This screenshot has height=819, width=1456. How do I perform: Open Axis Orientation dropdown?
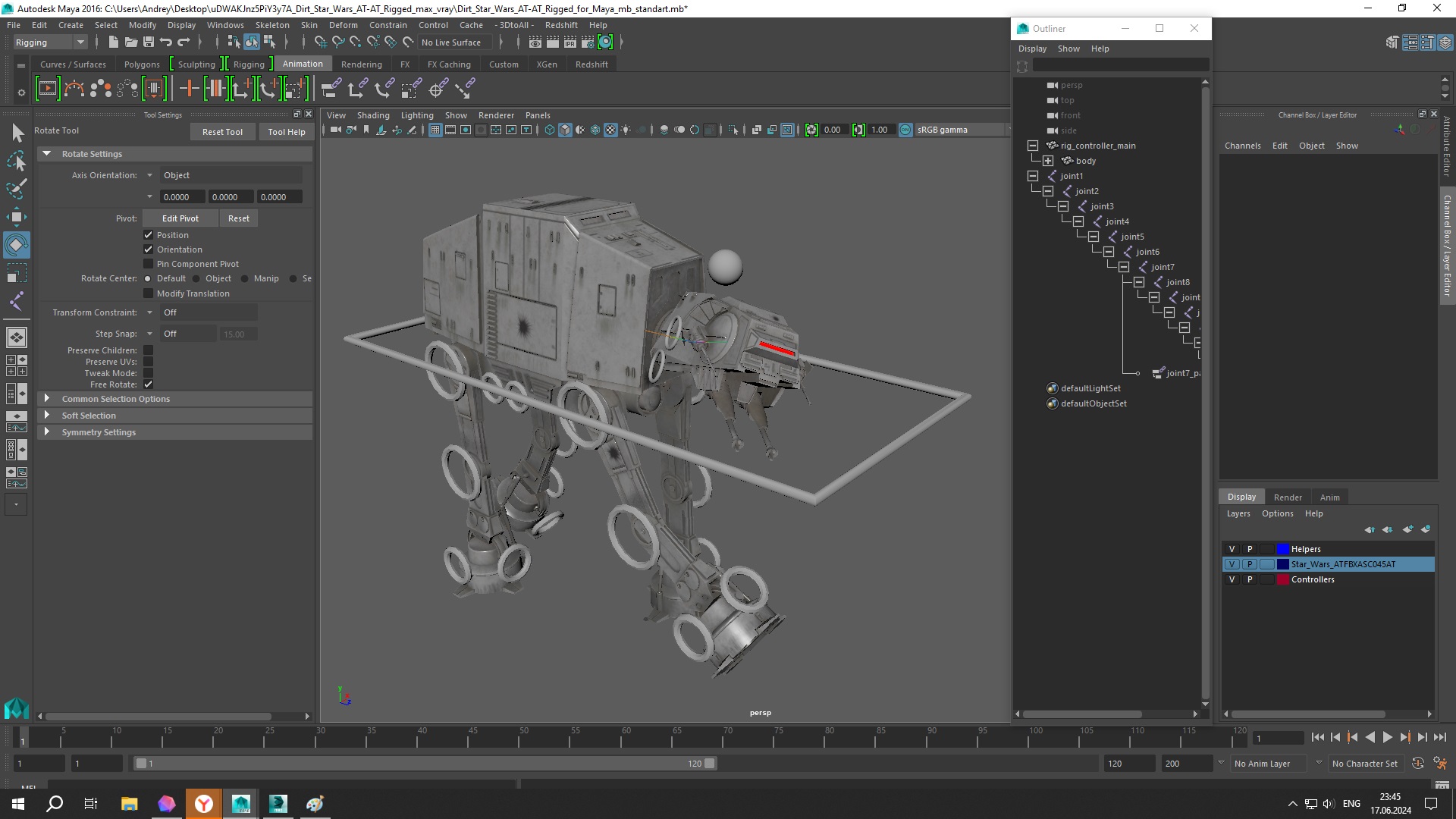pos(150,175)
